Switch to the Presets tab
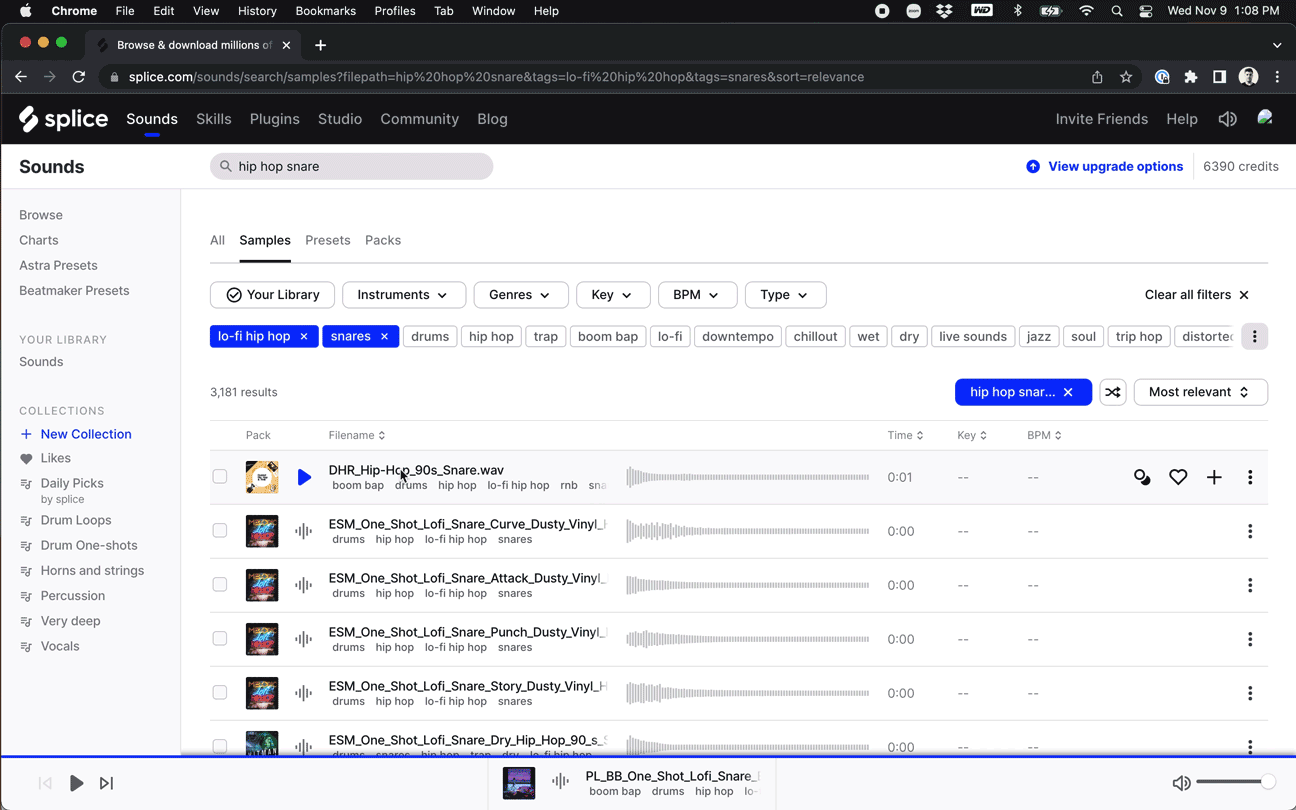The image size is (1296, 810). pyautogui.click(x=328, y=240)
